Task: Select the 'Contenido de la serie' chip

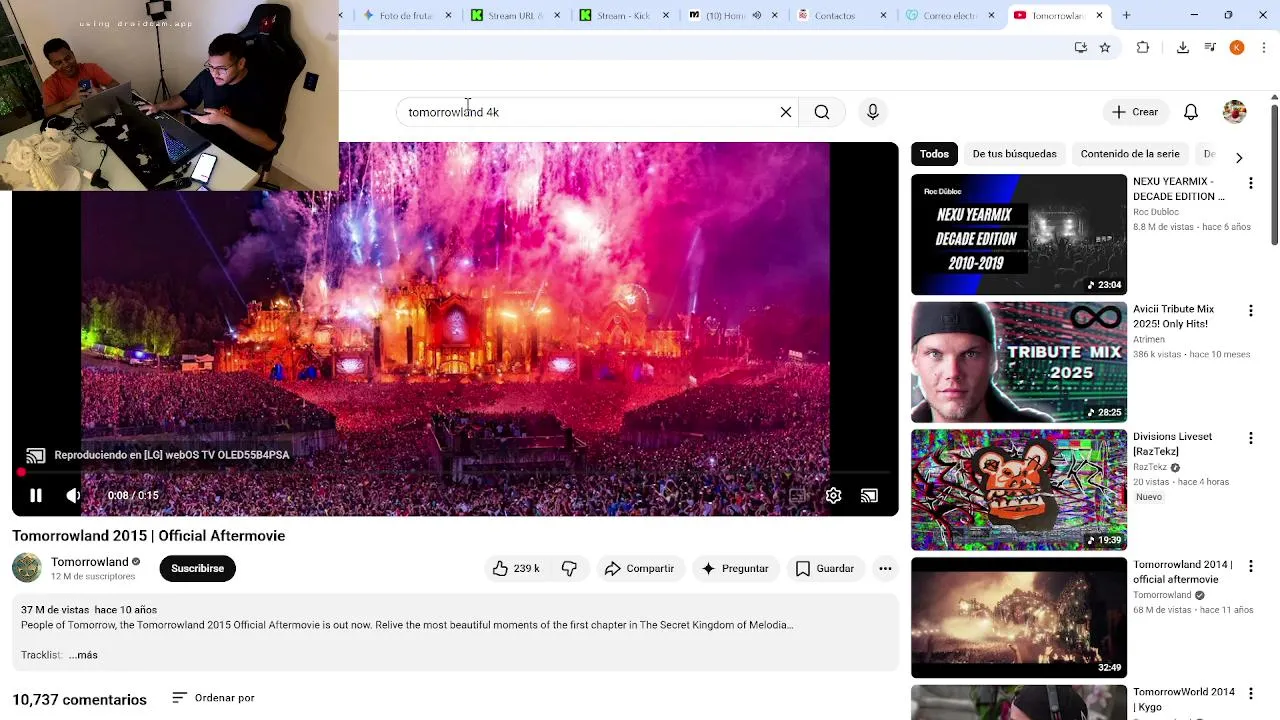Action: click(1130, 154)
